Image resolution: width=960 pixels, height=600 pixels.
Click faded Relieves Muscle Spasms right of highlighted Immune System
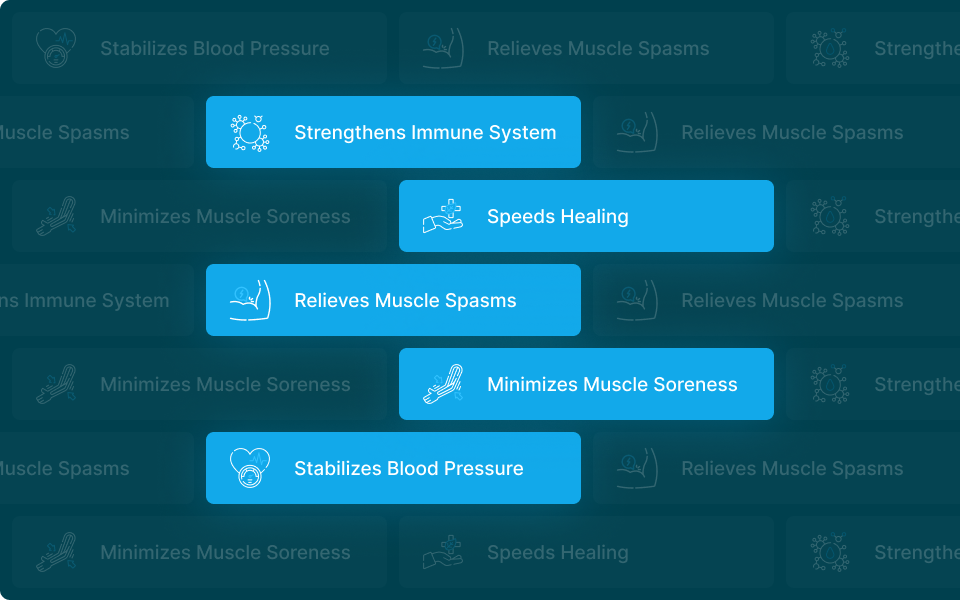tap(791, 132)
